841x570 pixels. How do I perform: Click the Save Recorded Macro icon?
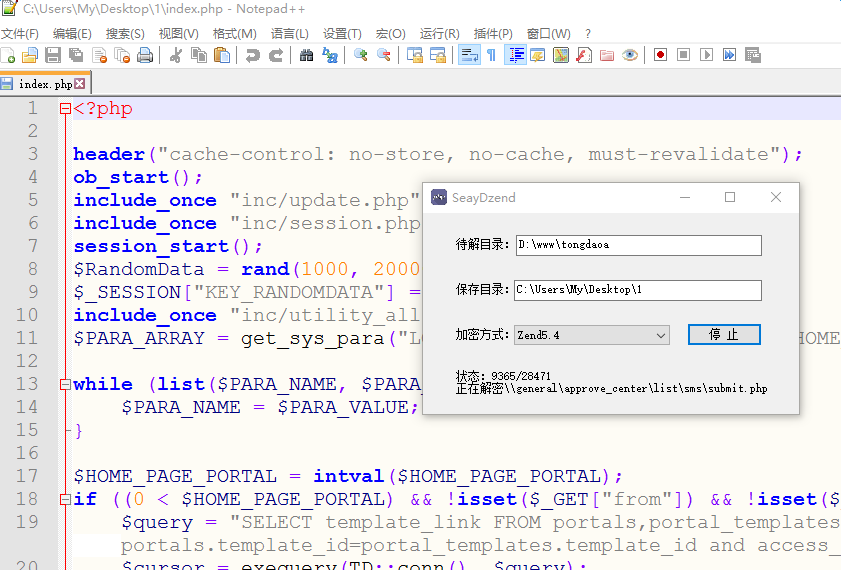coord(753,55)
